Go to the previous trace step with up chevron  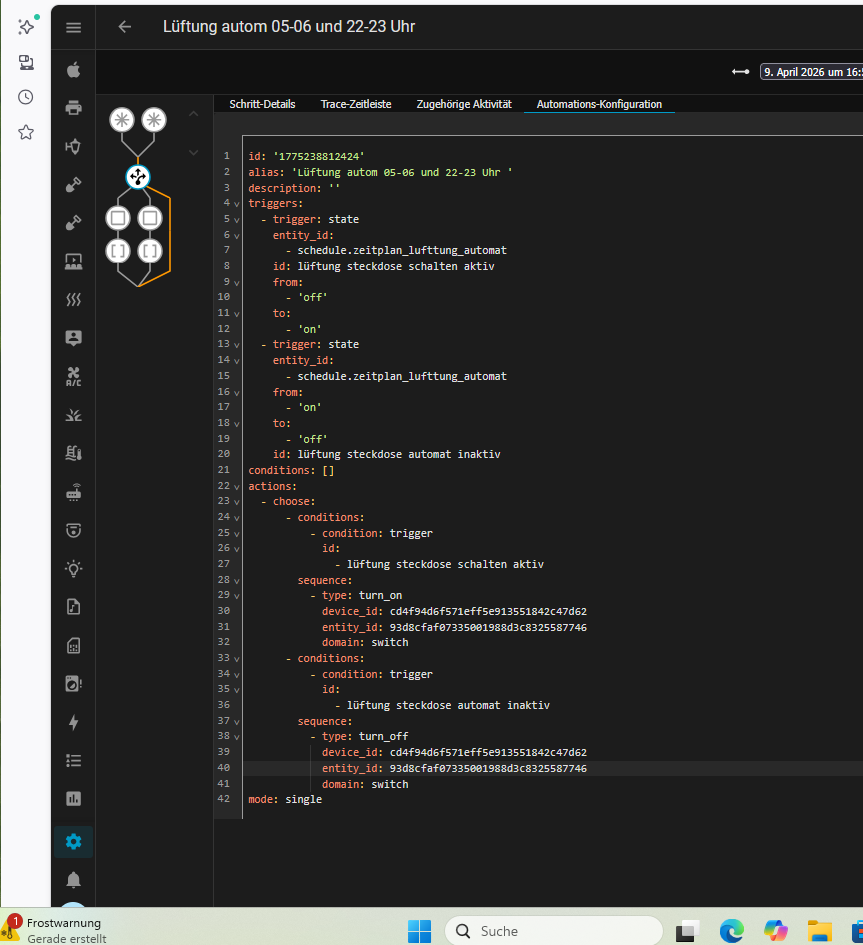pos(194,113)
